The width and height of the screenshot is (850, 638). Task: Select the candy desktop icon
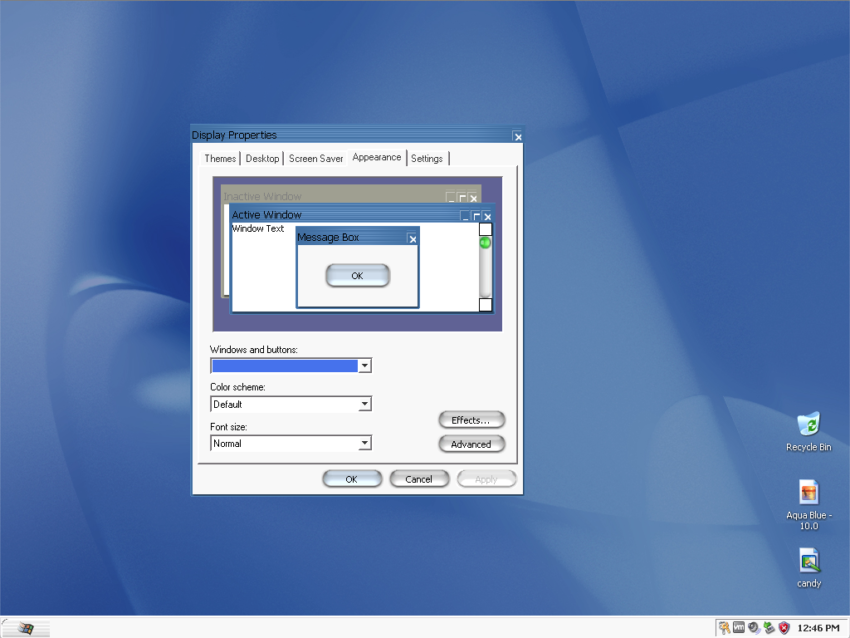(x=809, y=568)
